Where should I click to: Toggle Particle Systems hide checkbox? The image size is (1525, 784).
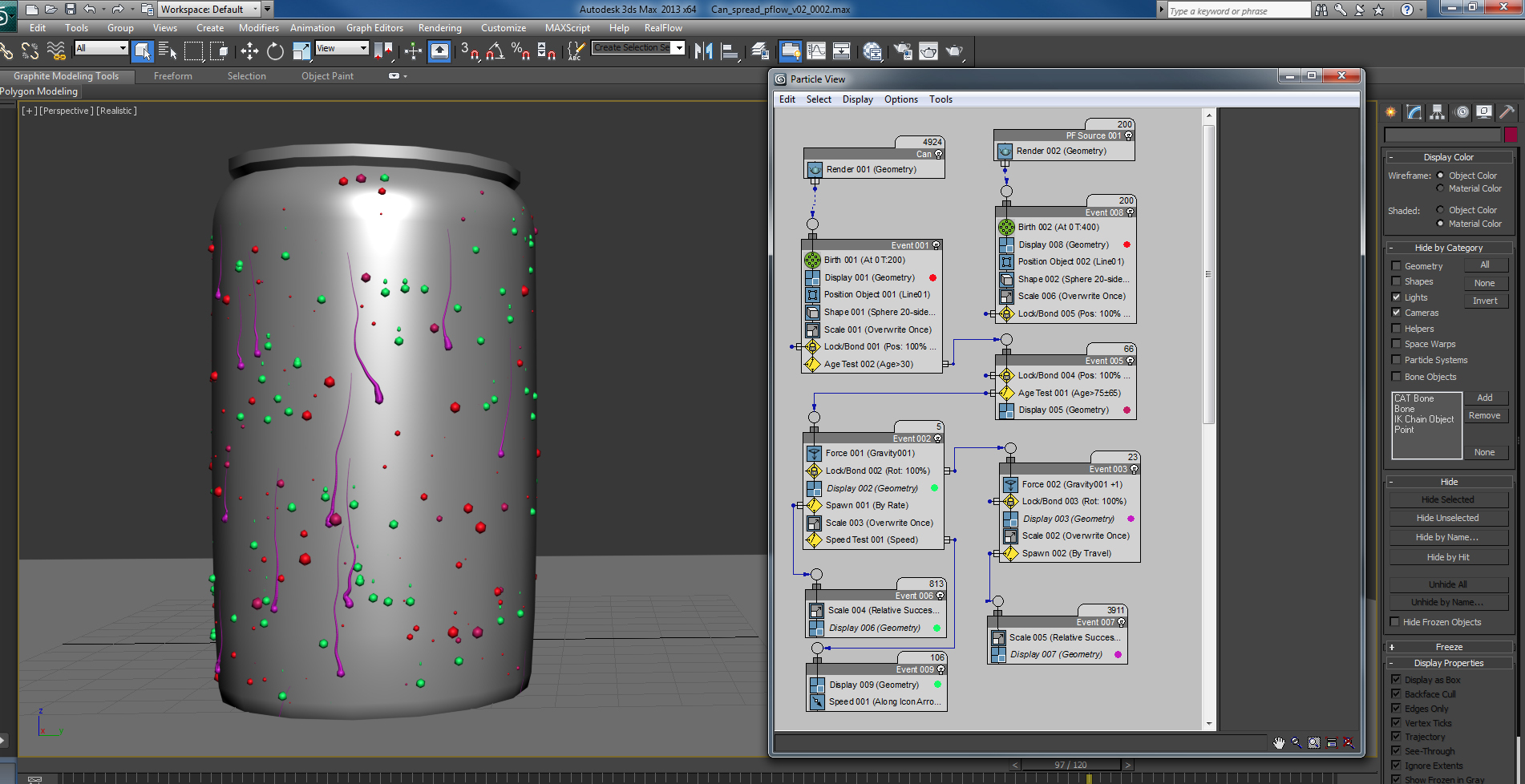pos(1396,360)
